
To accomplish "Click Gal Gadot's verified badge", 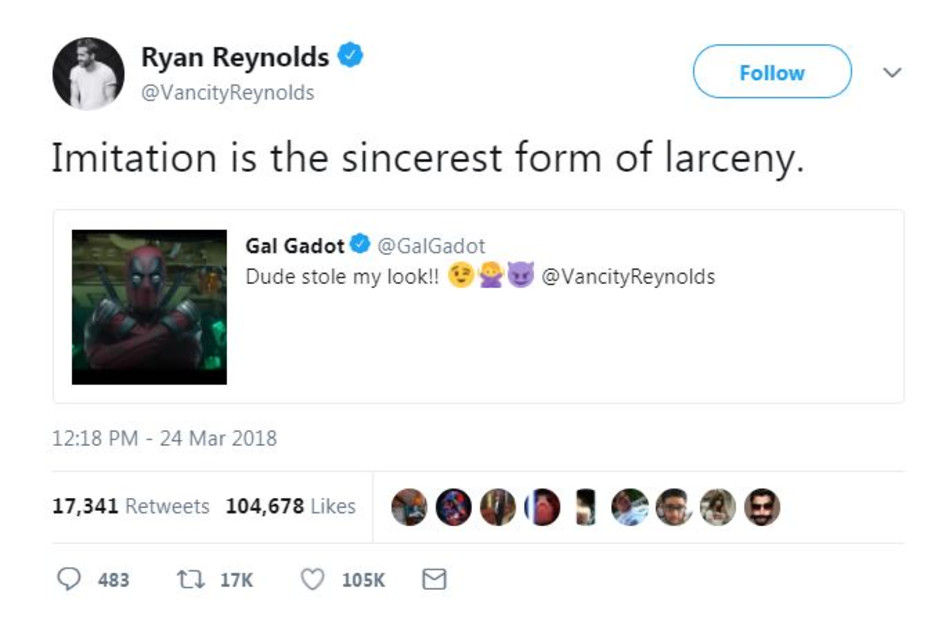I will click(360, 246).
